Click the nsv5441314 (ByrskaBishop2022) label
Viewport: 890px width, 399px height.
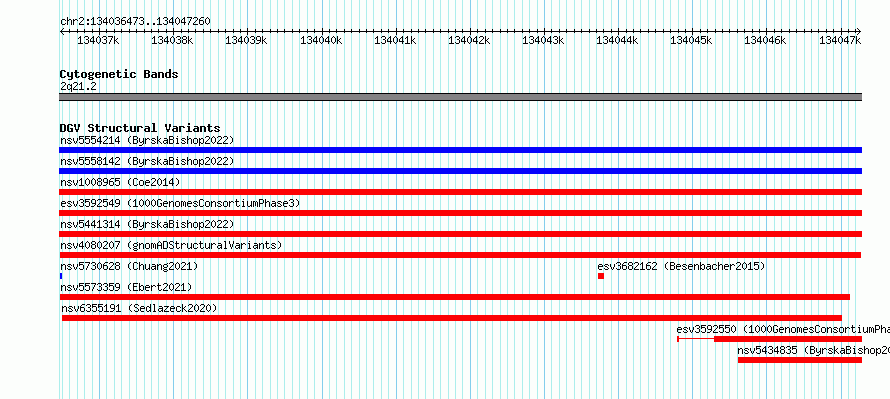pyautogui.click(x=147, y=224)
